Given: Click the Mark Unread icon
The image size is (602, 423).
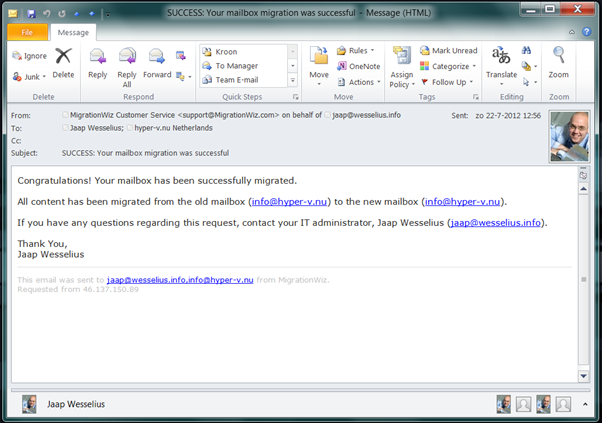Looking at the screenshot, I should 447,51.
